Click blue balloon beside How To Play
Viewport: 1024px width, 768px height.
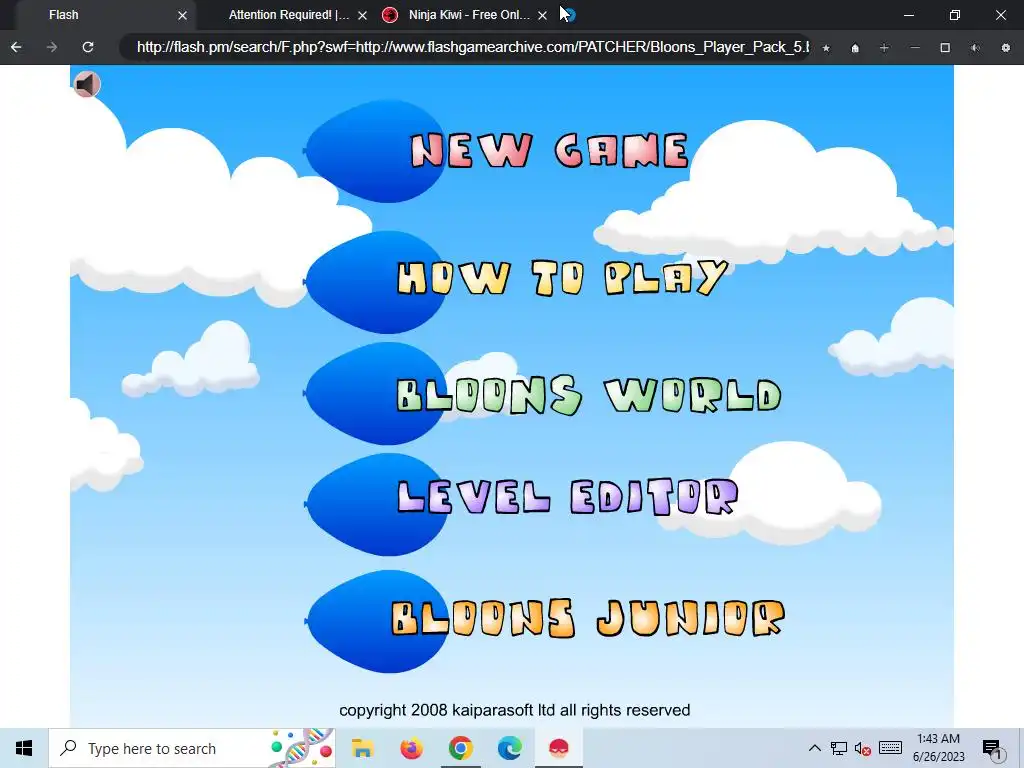(x=376, y=281)
